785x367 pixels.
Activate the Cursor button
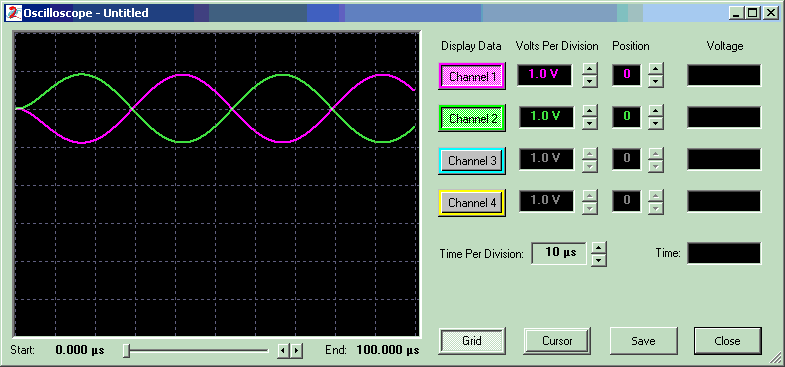557,341
